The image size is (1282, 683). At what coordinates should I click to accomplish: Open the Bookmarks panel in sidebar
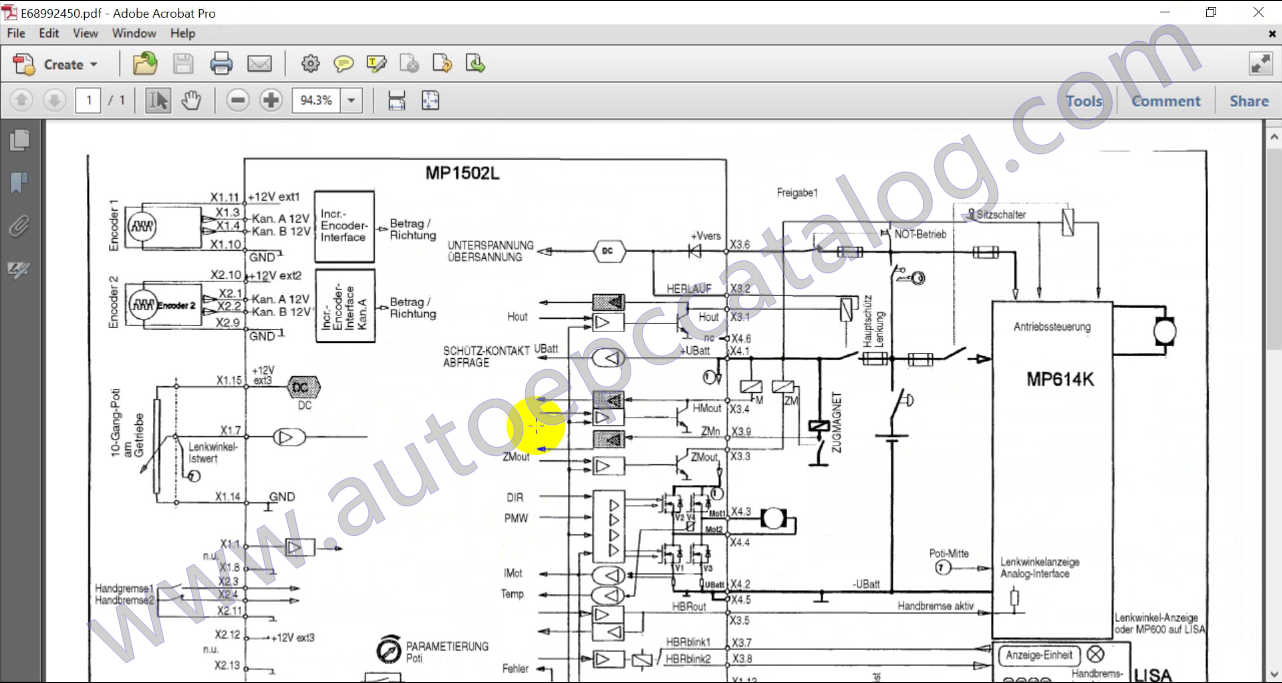point(18,183)
